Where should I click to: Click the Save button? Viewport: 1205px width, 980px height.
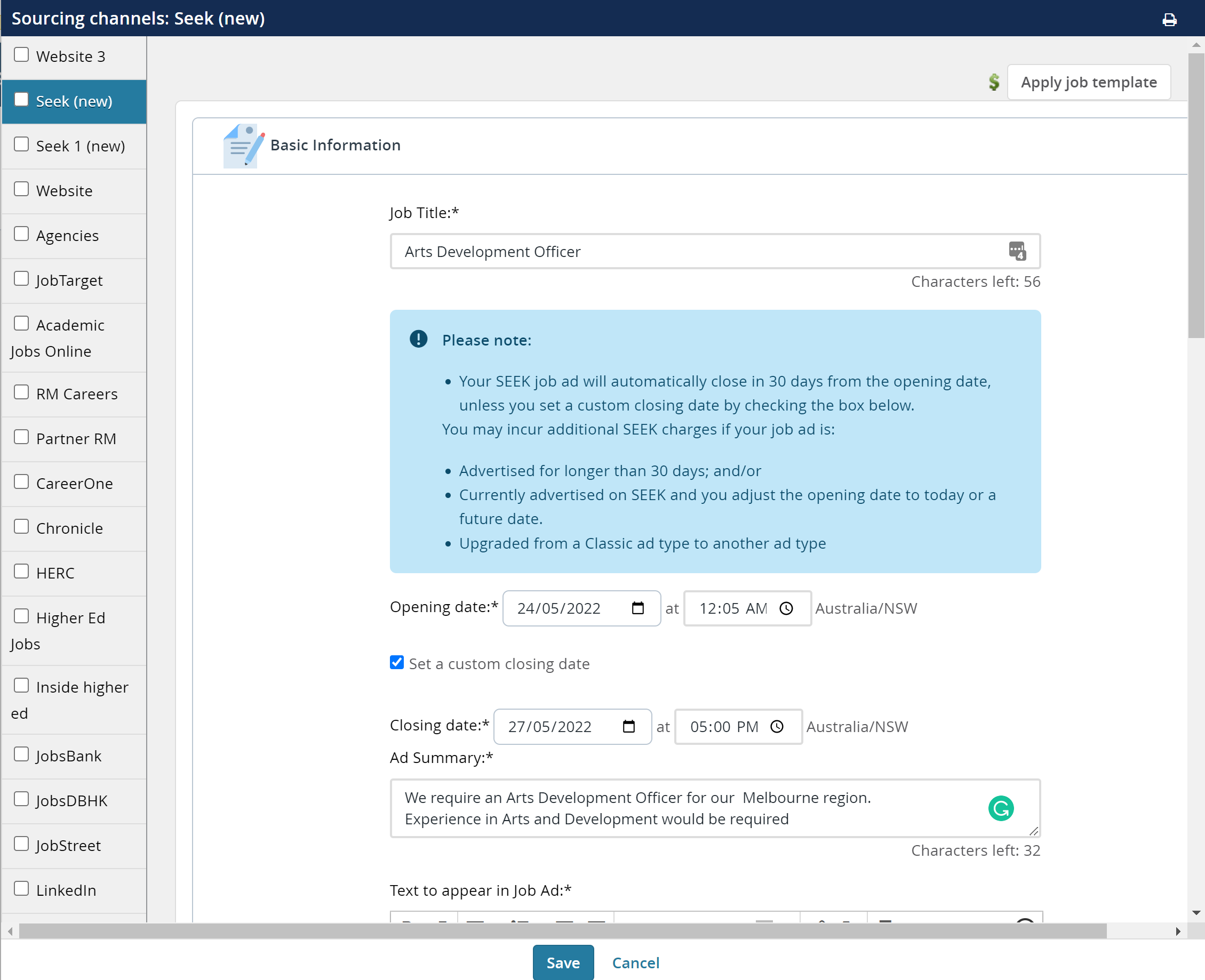coord(562,962)
